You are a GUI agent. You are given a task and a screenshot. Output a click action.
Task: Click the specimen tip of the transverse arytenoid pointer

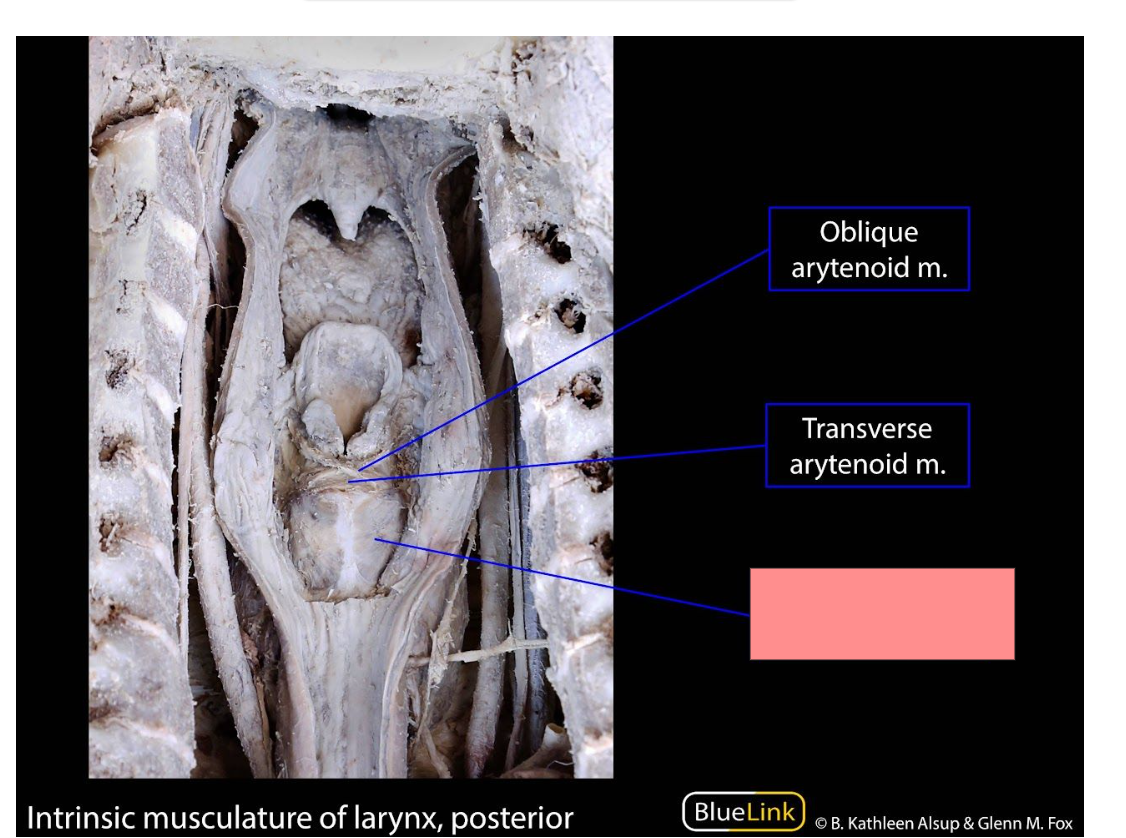tap(350, 480)
